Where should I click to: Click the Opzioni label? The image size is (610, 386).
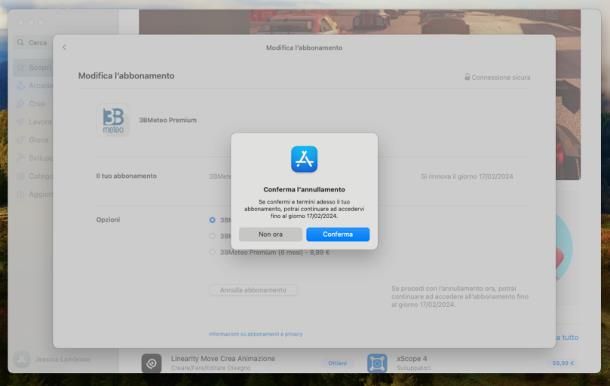point(108,220)
